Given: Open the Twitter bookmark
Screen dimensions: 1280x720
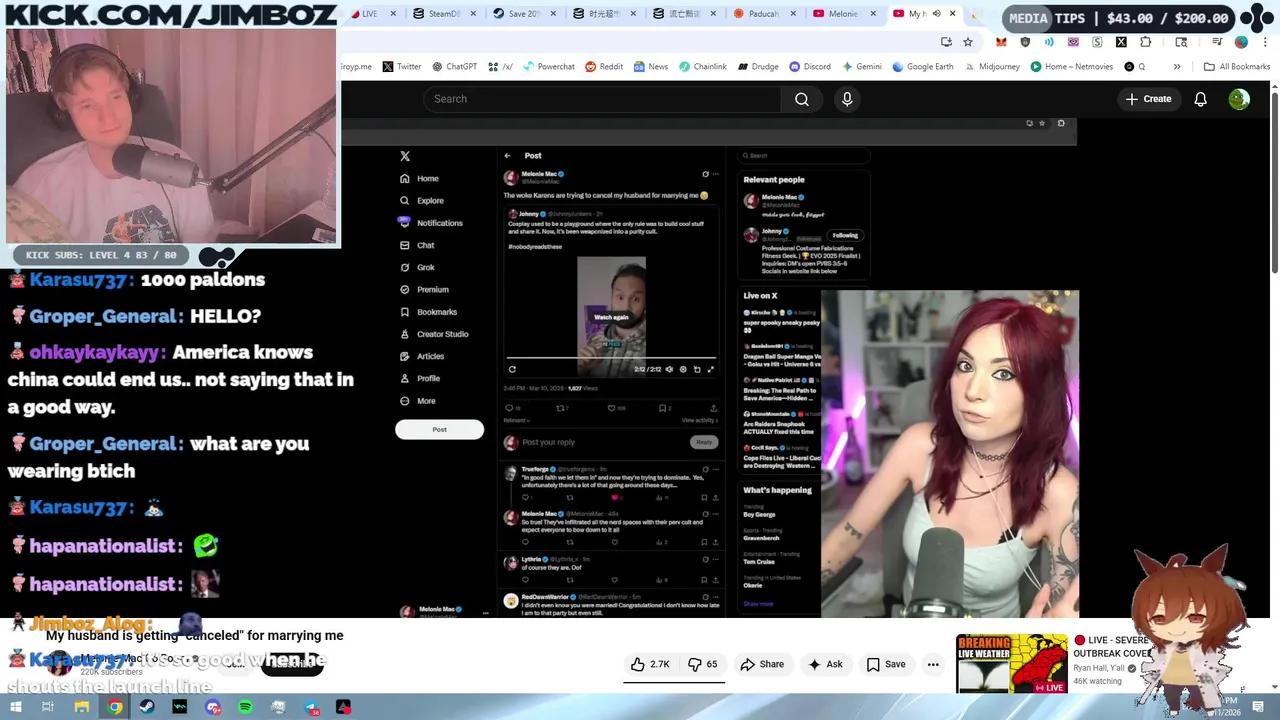Looking at the screenshot, I should point(401,67).
